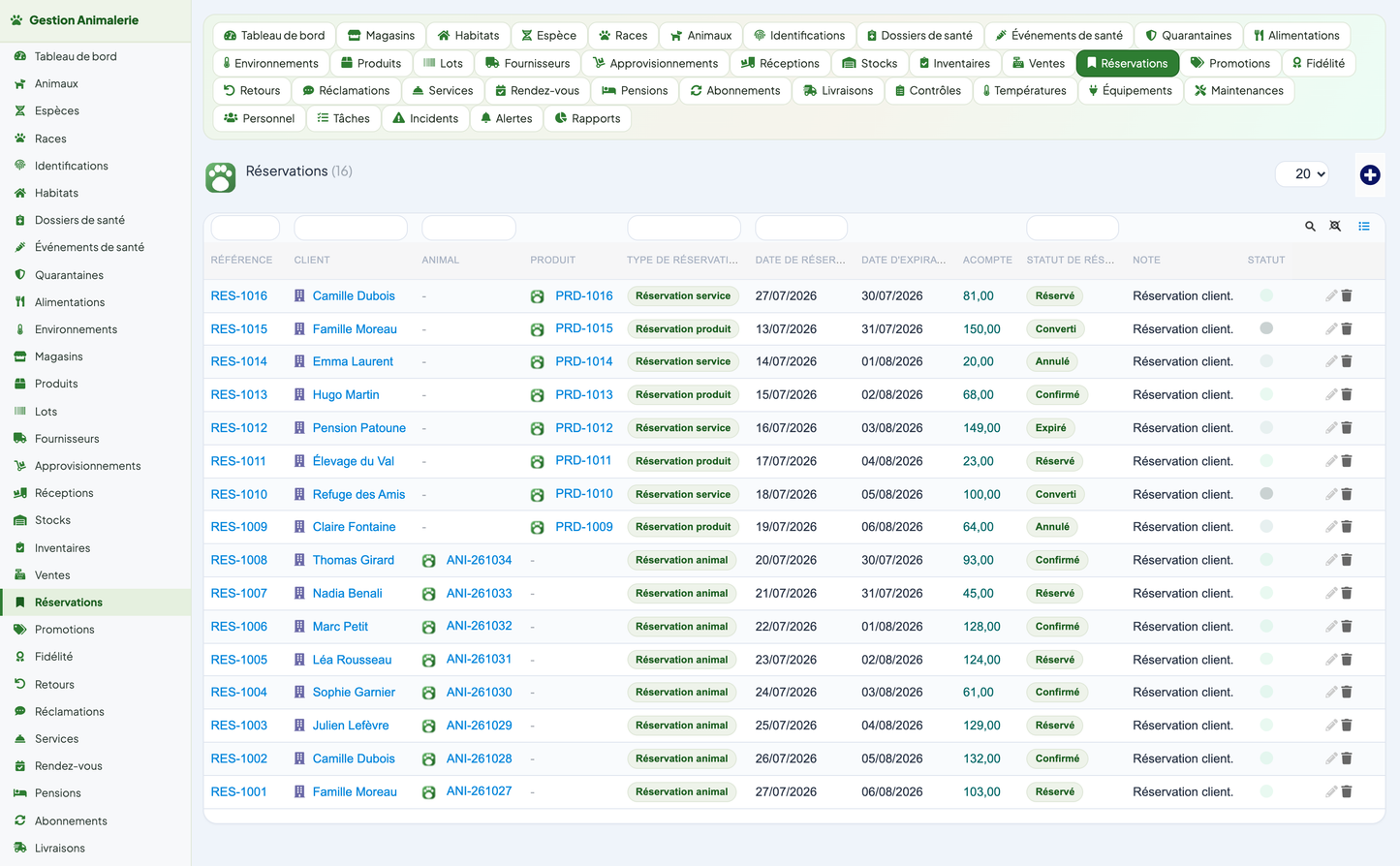Click pencil edit icon for RES-1016
1400x866 pixels.
point(1331,295)
